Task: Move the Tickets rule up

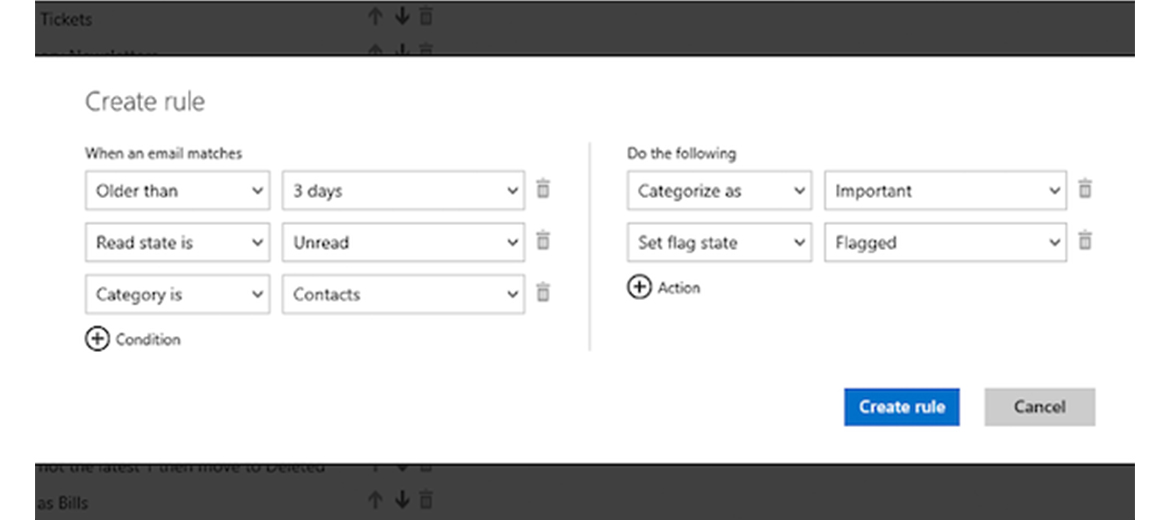Action: 375,16
